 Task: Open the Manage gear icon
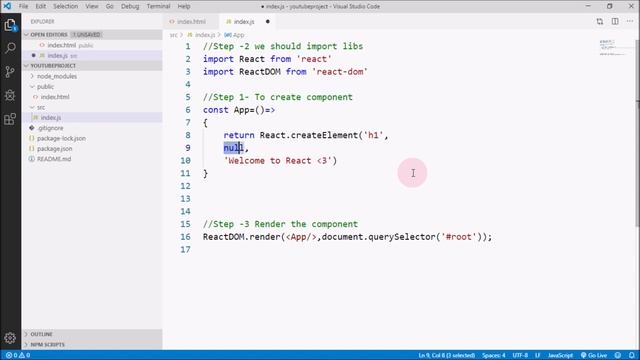pyautogui.click(x=10, y=338)
